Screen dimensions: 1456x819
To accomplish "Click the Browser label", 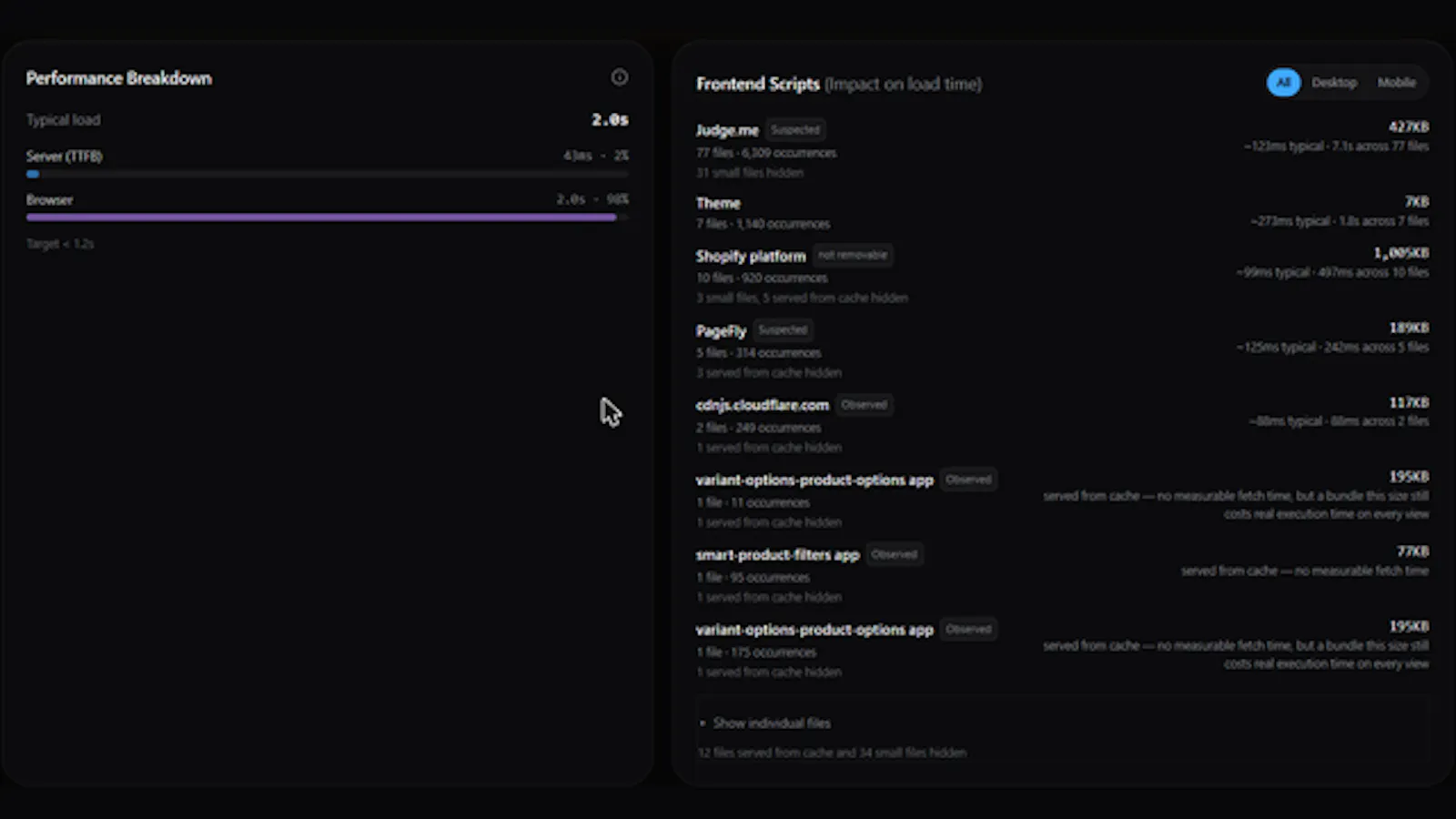I will point(49,200).
